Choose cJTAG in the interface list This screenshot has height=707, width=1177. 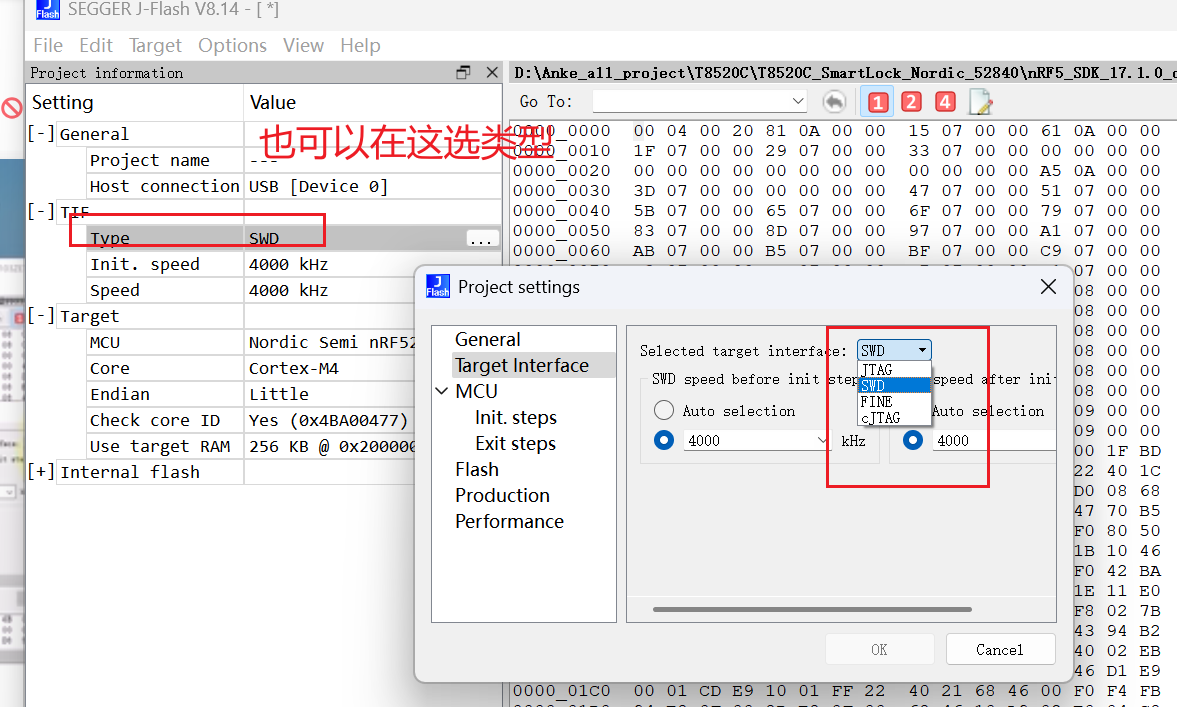894,417
